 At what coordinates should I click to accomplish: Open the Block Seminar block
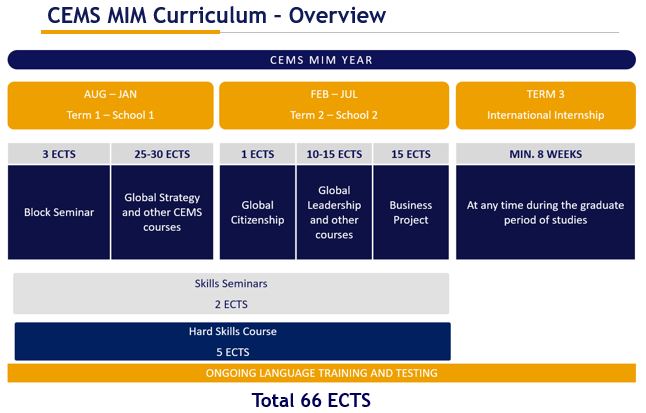coord(58,212)
